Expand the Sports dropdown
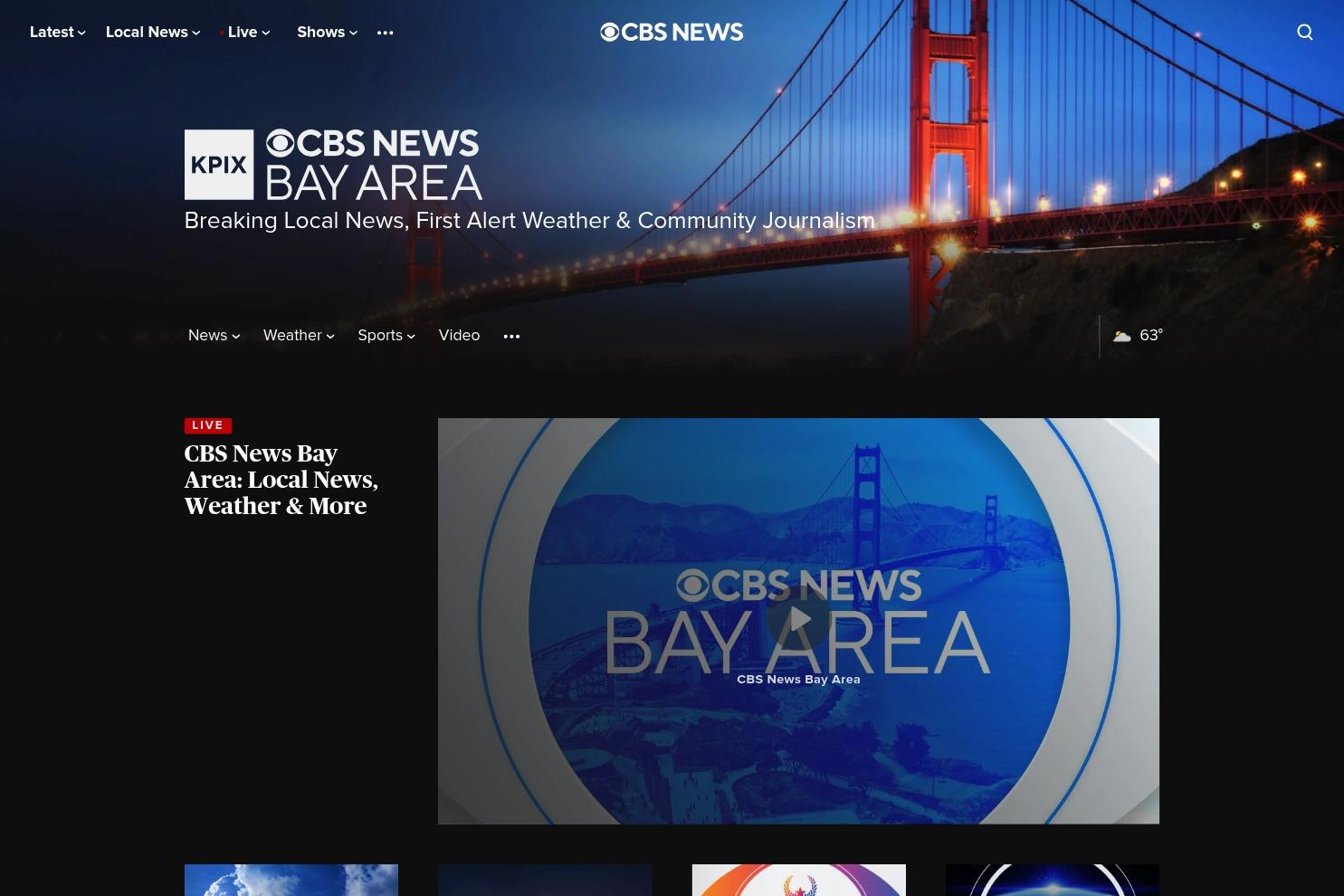The height and width of the screenshot is (896, 1344). tap(386, 336)
